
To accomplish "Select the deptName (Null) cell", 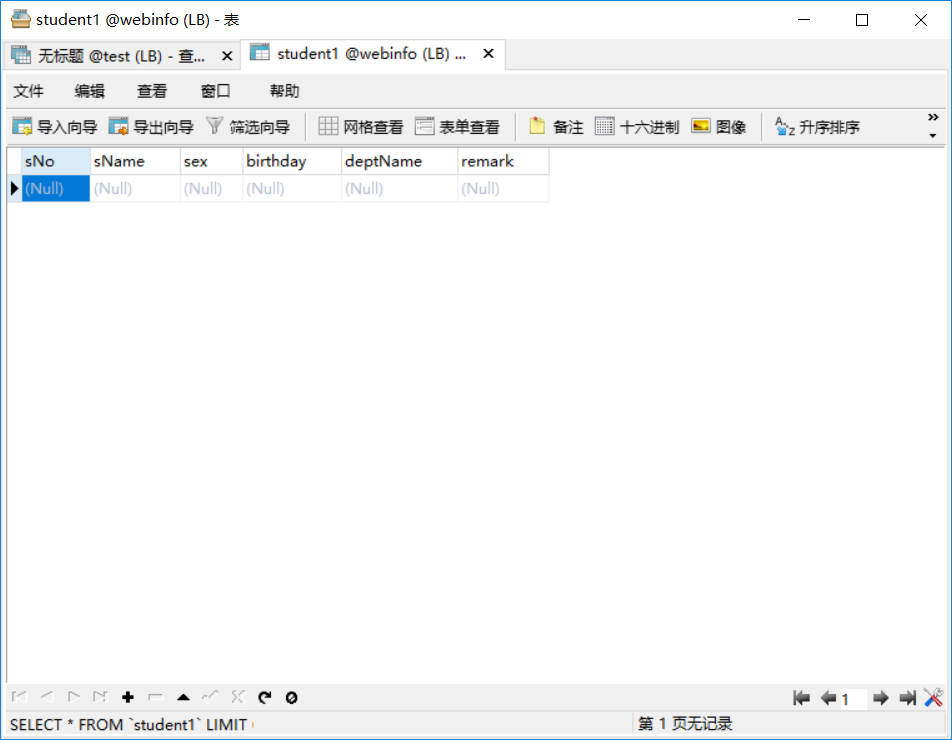I will click(x=400, y=188).
